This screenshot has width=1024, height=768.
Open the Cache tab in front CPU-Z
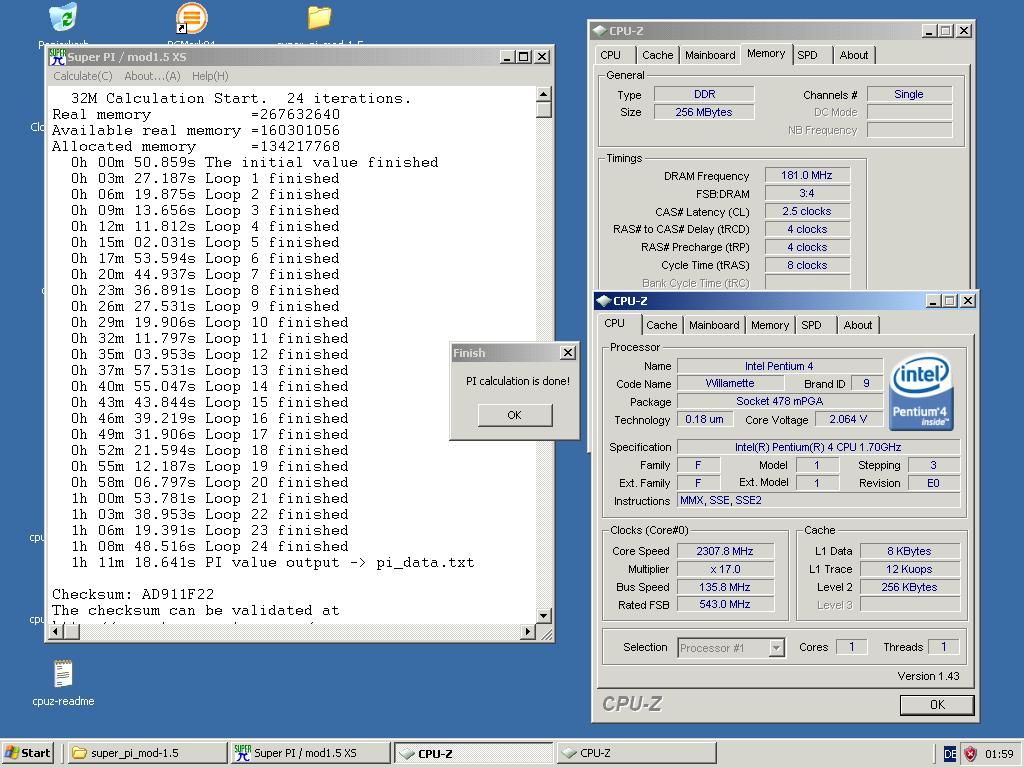click(x=662, y=325)
